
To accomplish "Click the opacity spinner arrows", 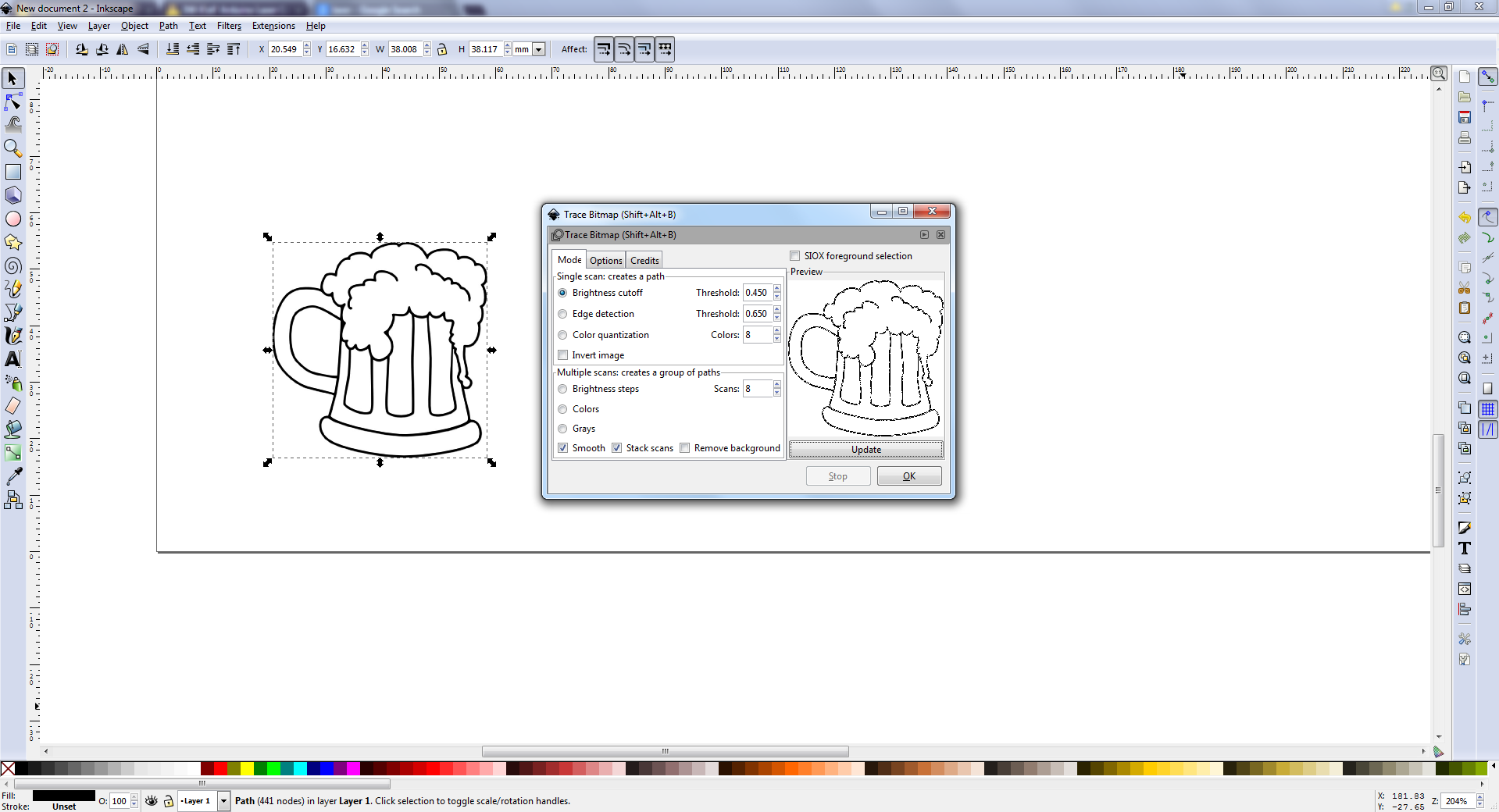I will coord(134,801).
